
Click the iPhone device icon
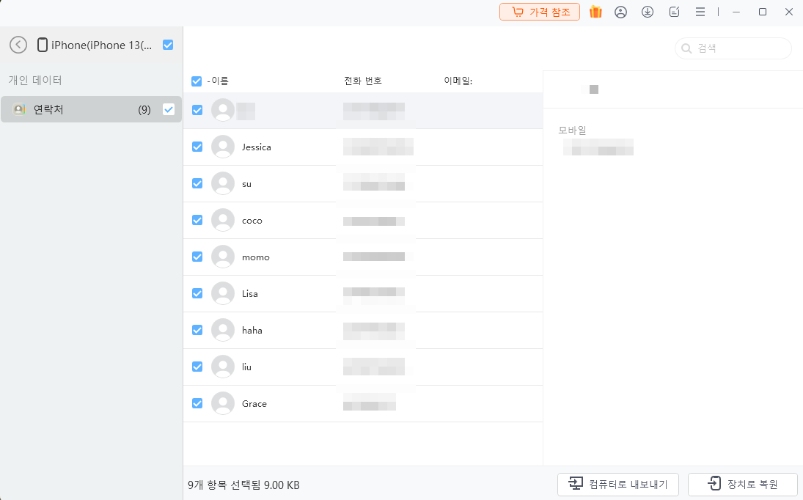click(x=43, y=45)
